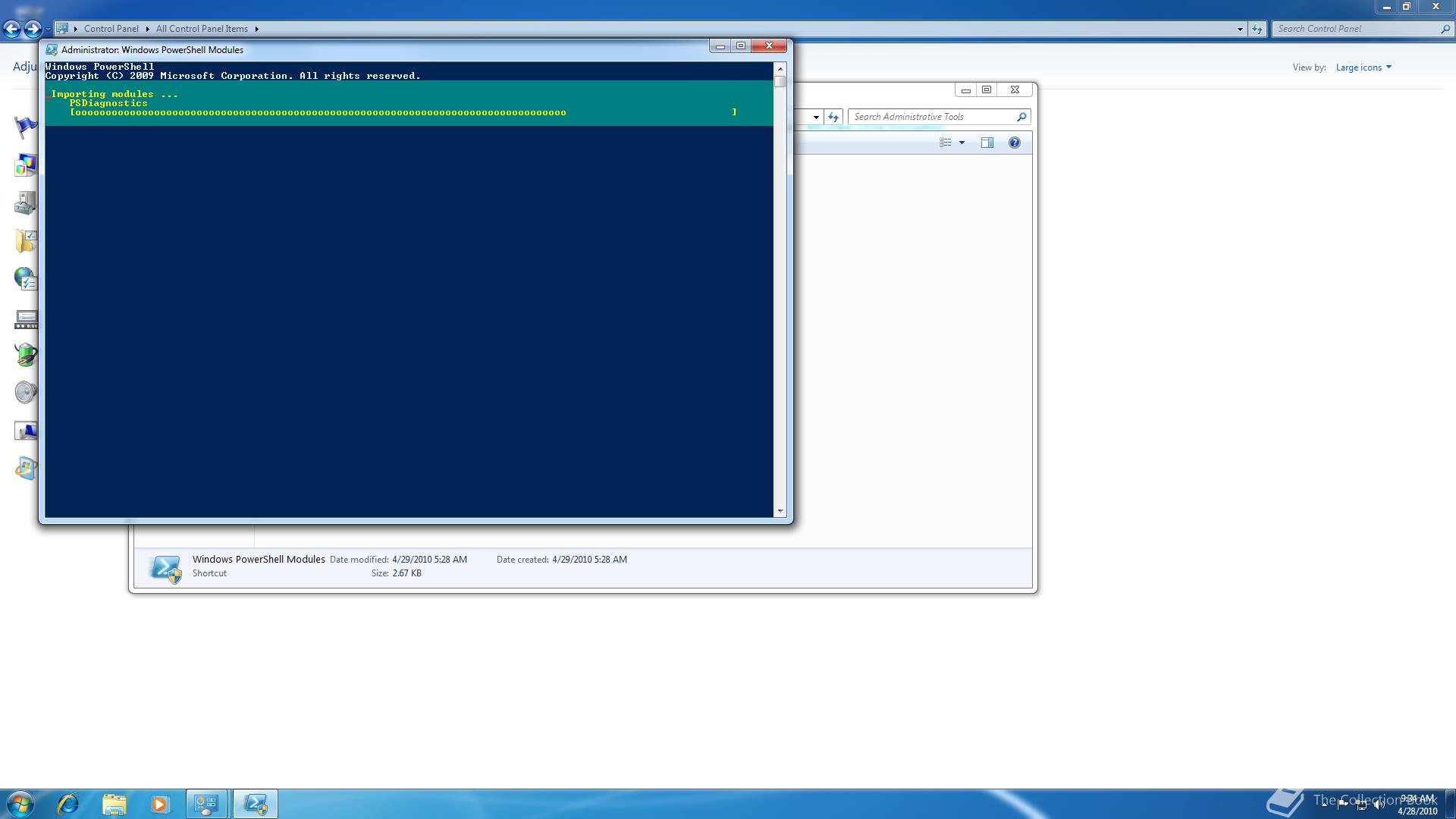The width and height of the screenshot is (1456, 819).
Task: Click the Control Panel forward arrow button
Action: pos(32,29)
